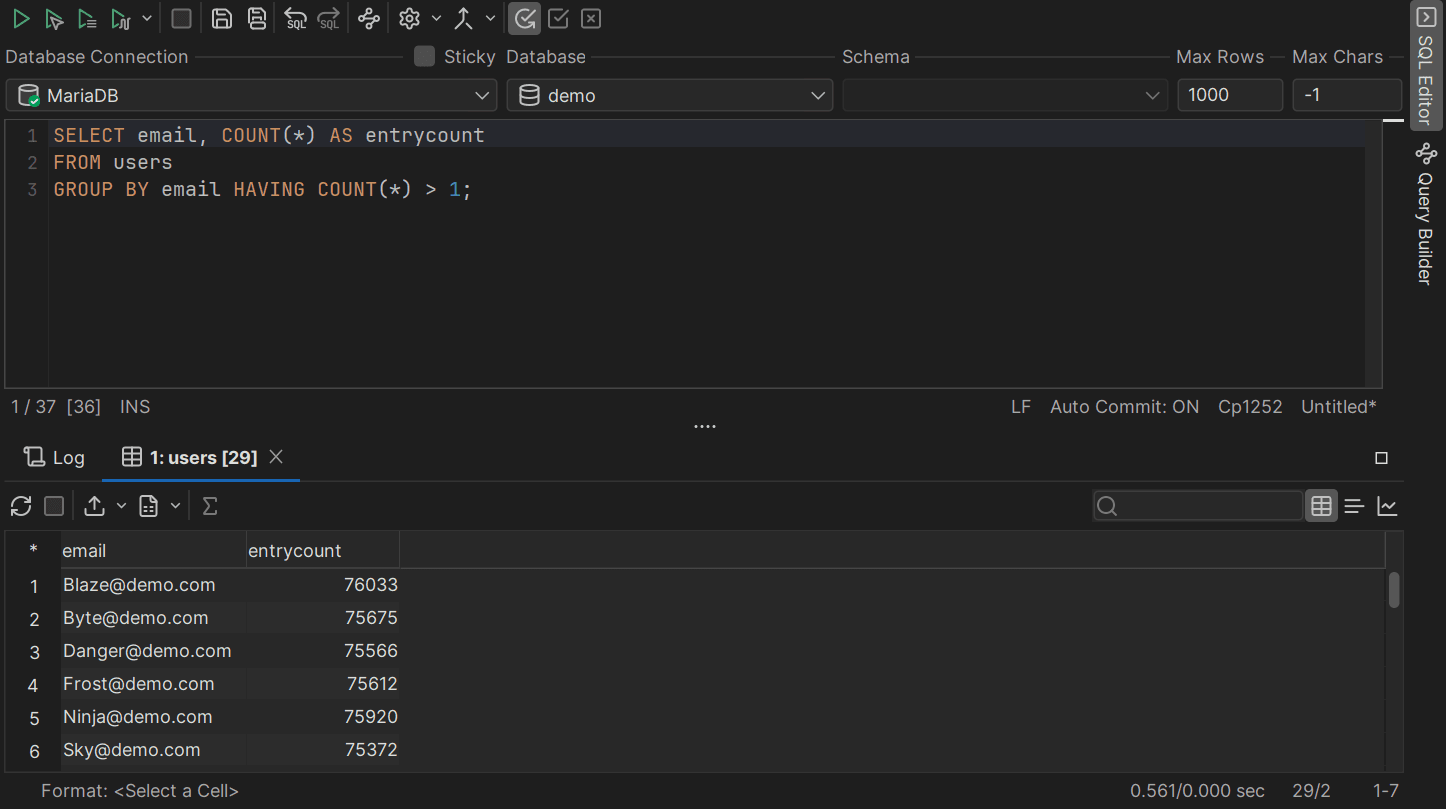Commit the current transaction
Viewport: 1446px width, 809px height.
tap(559, 18)
